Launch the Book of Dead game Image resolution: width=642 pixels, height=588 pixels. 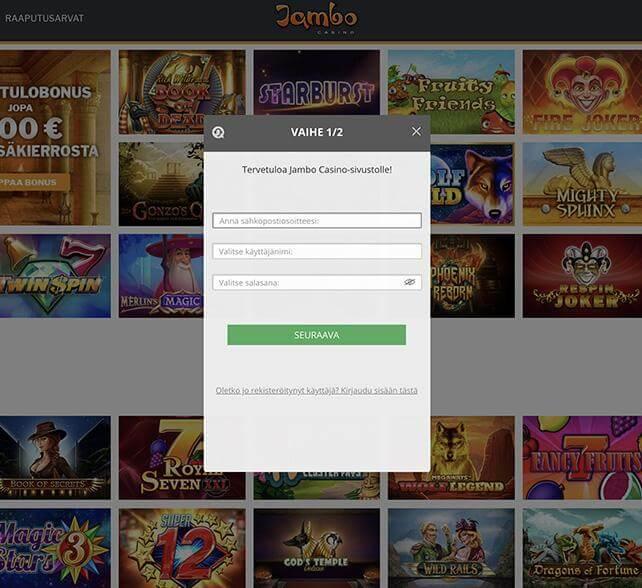(x=181, y=92)
